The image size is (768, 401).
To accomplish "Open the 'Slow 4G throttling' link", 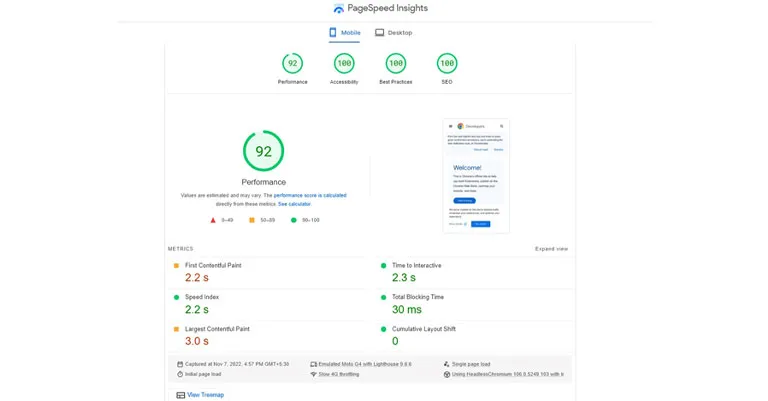I will [x=339, y=374].
